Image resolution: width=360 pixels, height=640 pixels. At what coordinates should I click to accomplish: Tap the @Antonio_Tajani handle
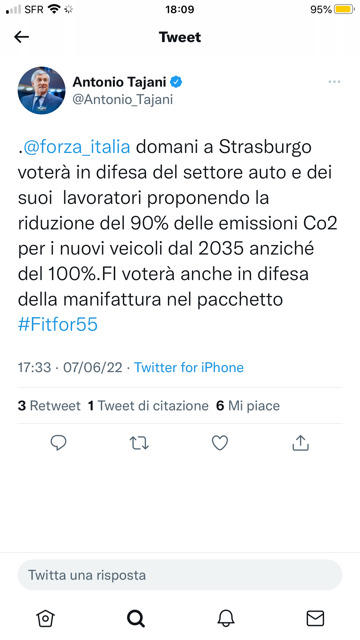tap(122, 100)
